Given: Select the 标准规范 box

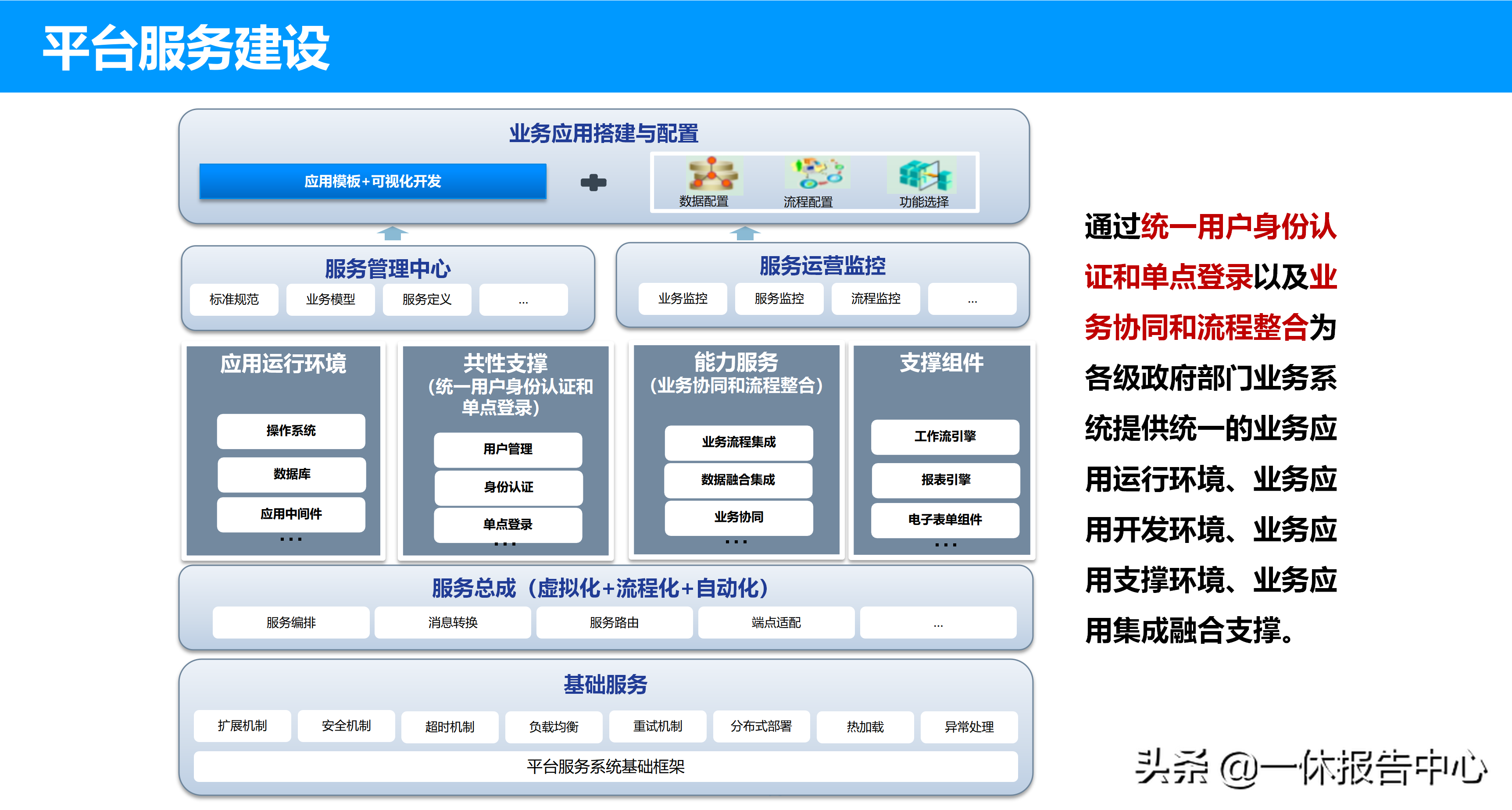Looking at the screenshot, I should [234, 300].
